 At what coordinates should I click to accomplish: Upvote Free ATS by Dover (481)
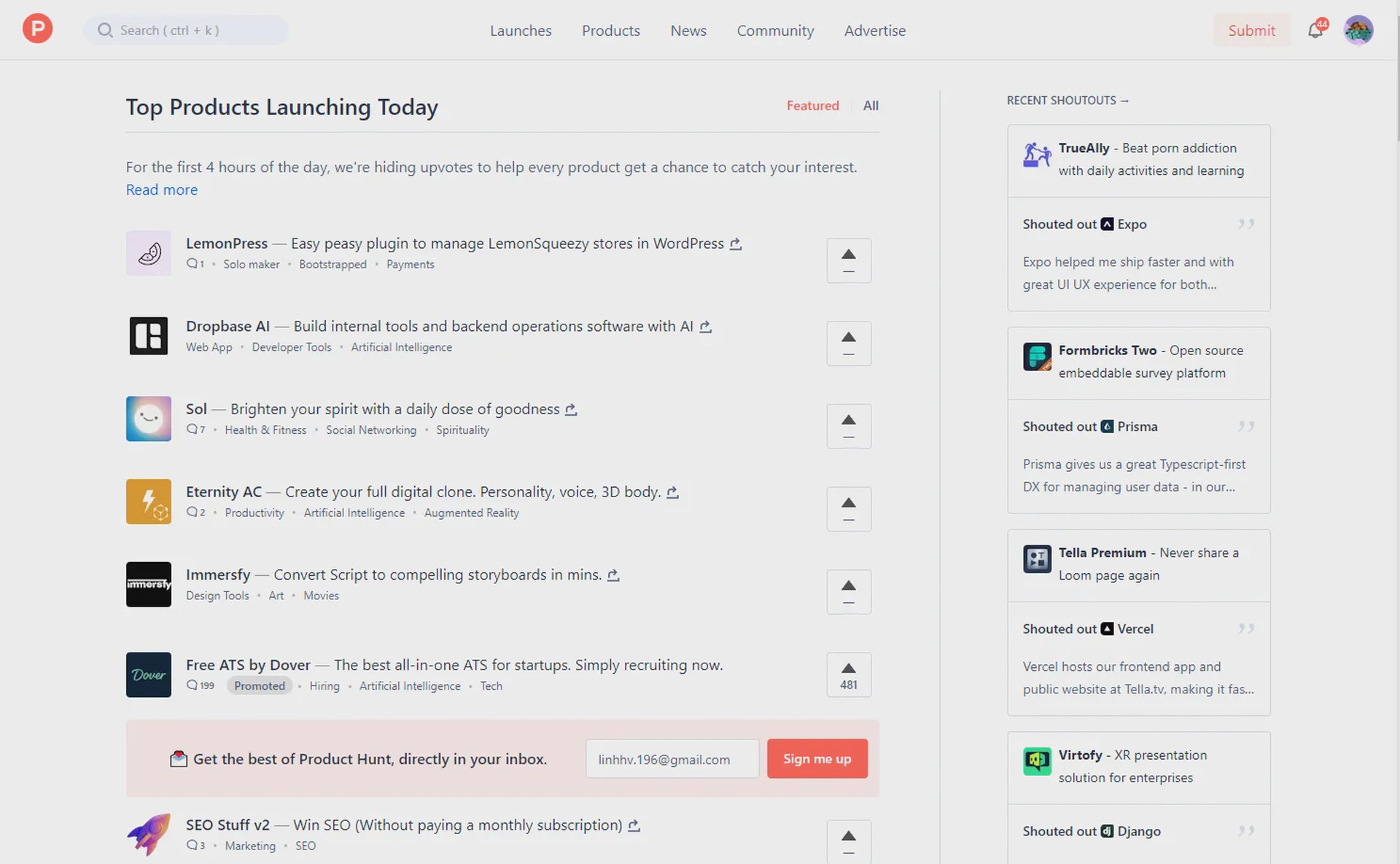tap(849, 674)
